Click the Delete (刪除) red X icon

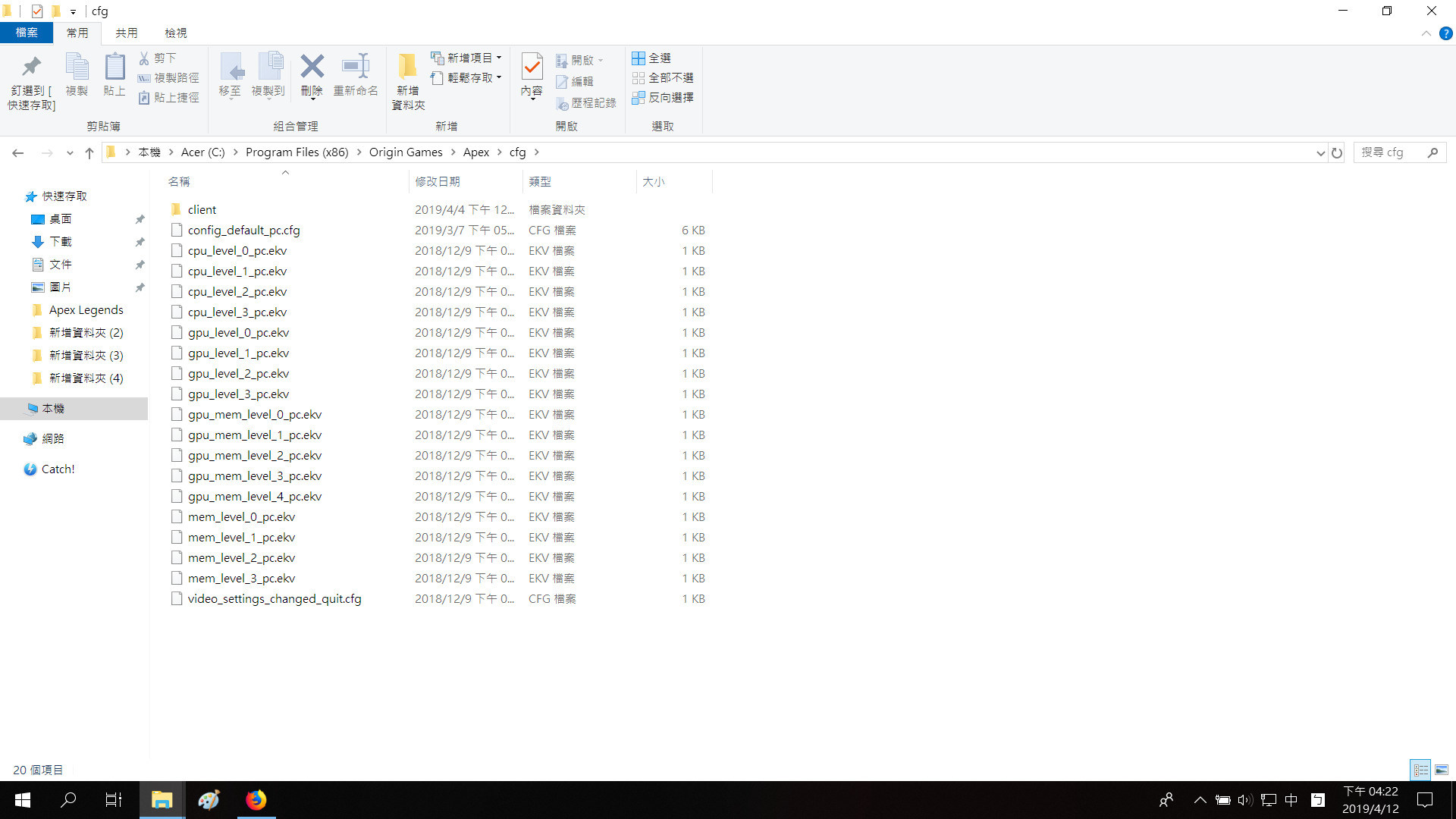tap(312, 67)
